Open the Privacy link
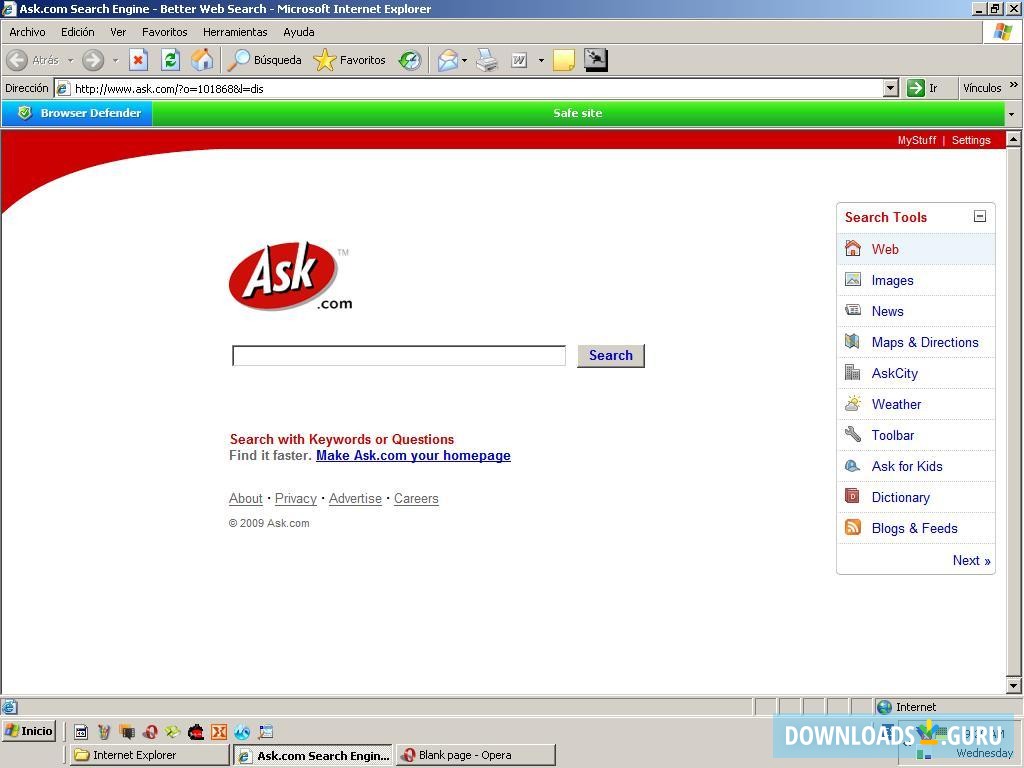Viewport: 1024px width, 768px height. 296,498
